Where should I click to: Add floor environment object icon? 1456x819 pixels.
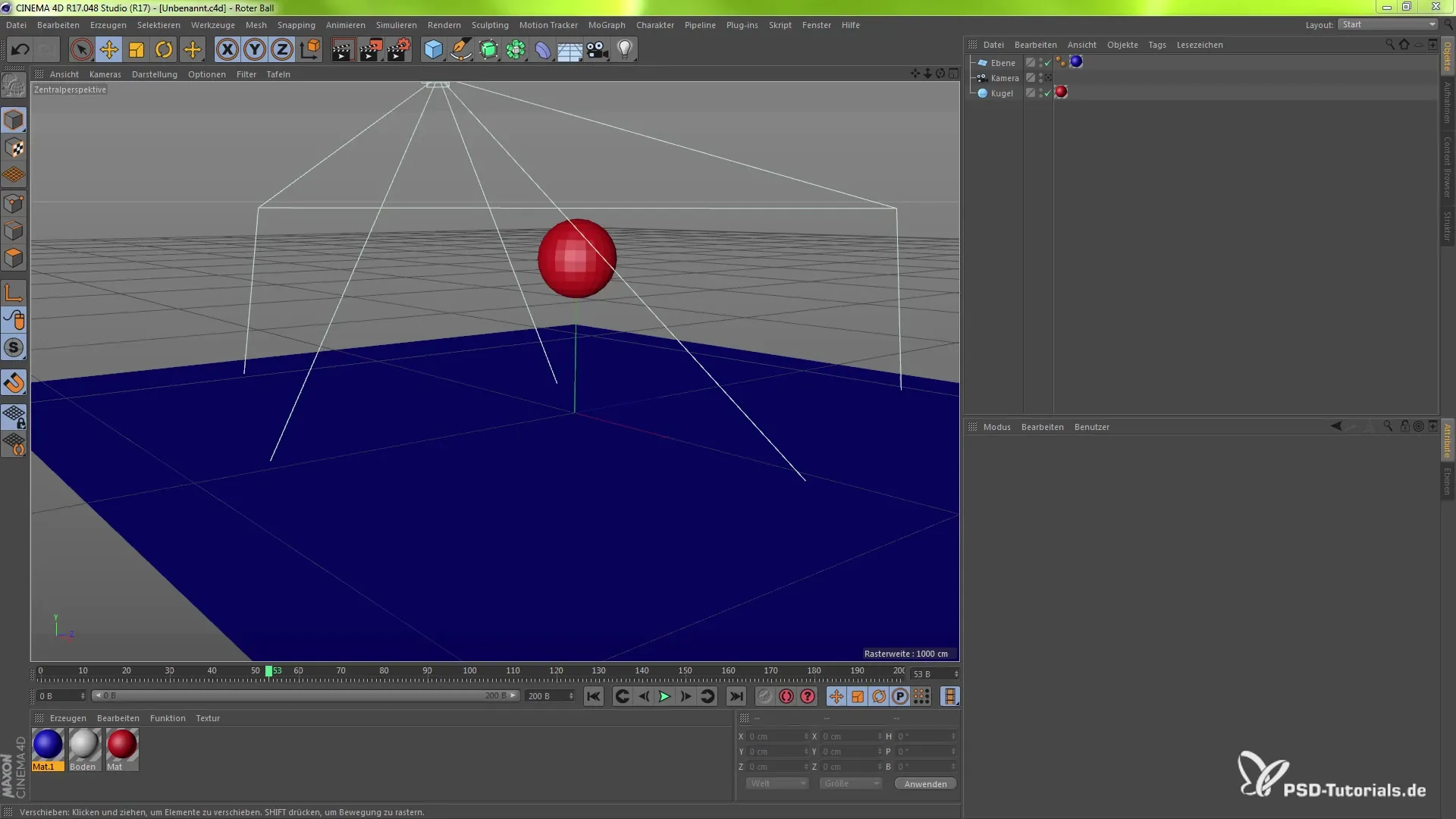[570, 50]
